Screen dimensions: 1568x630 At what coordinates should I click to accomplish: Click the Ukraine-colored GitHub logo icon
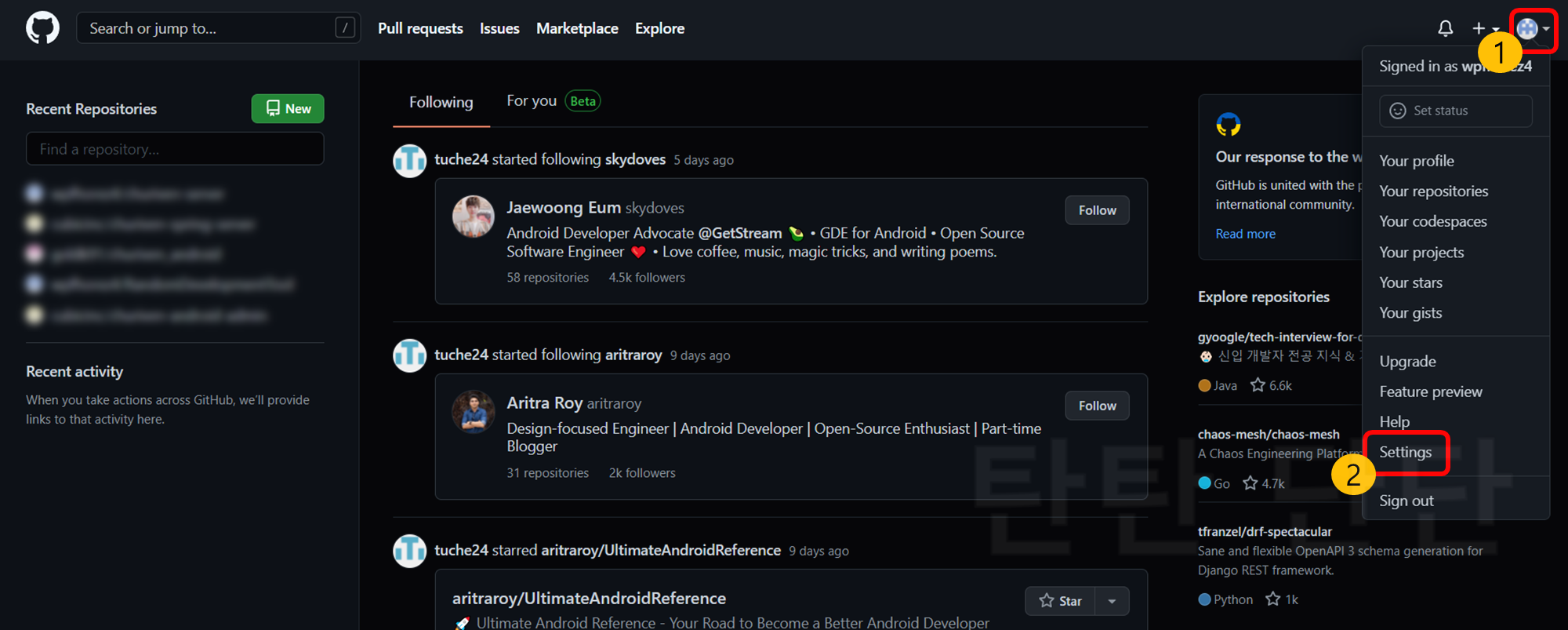point(1229,124)
